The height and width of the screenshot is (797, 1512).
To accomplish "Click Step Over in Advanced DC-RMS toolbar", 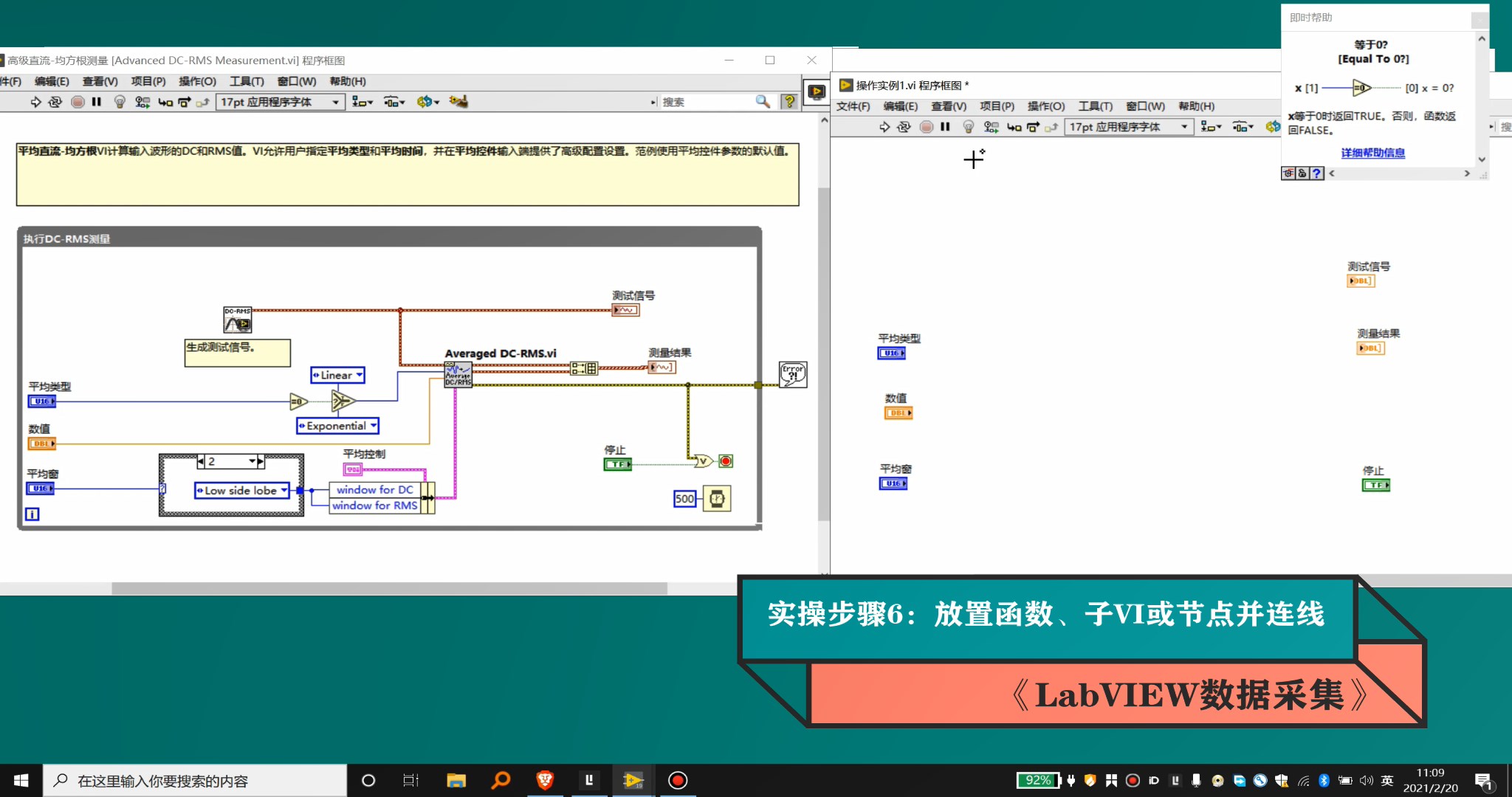I will pos(185,102).
